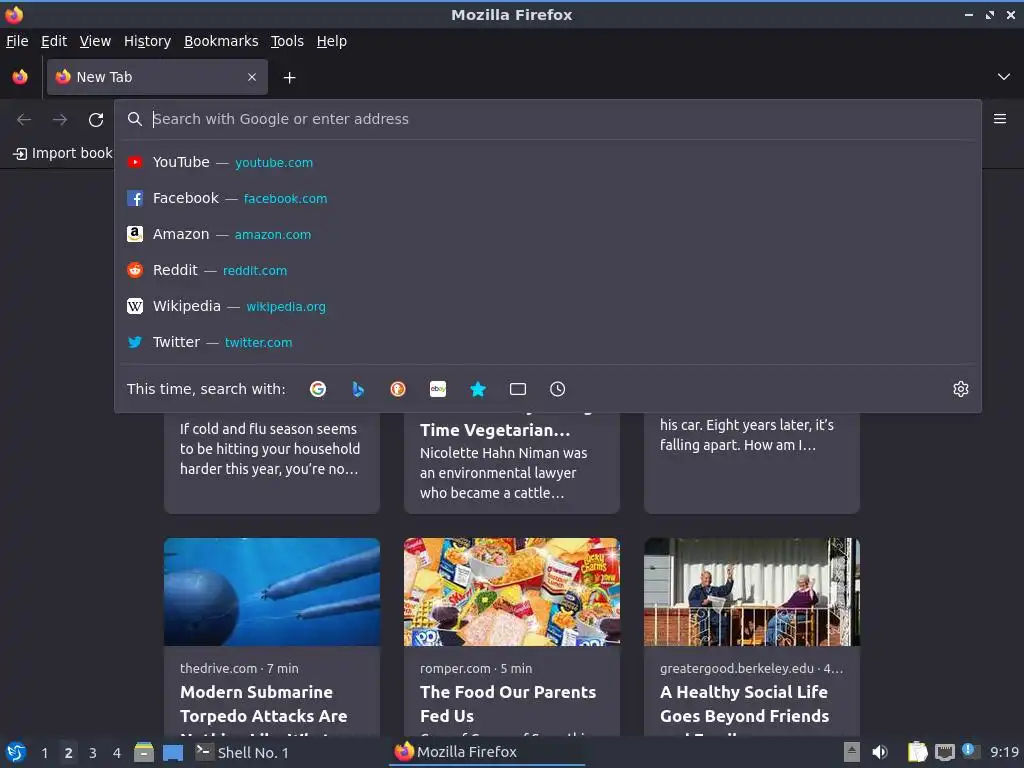Search this time with DuckDuckGo
This screenshot has width=1024, height=768.
(398, 389)
